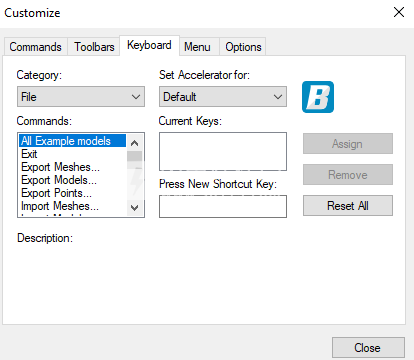The width and height of the screenshot is (414, 360).
Task: Focus the Press New Shortcut Key field
Action: tap(223, 207)
